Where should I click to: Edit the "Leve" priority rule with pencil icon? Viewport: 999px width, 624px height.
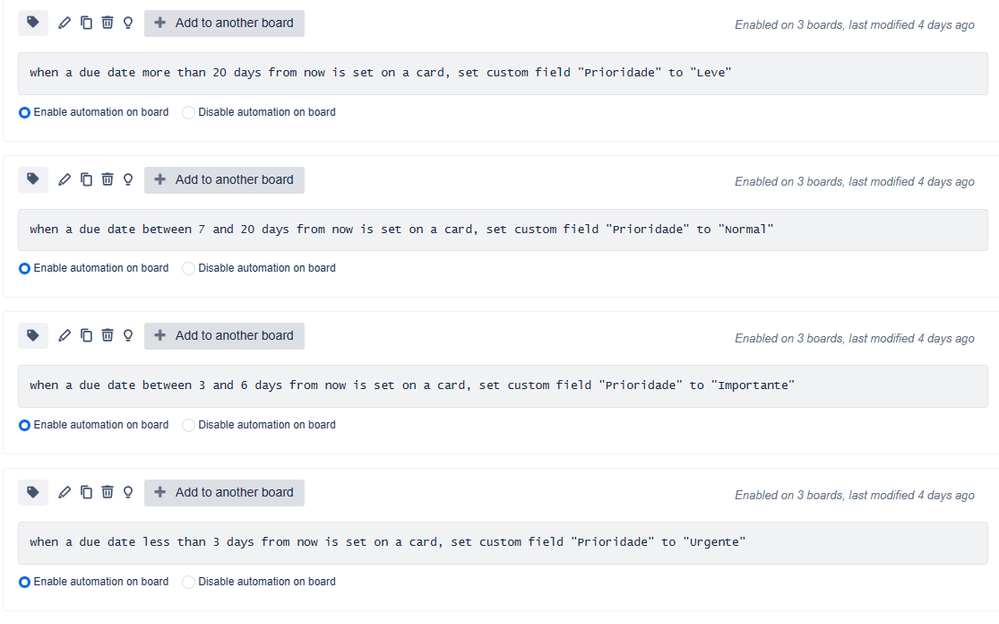tap(64, 23)
